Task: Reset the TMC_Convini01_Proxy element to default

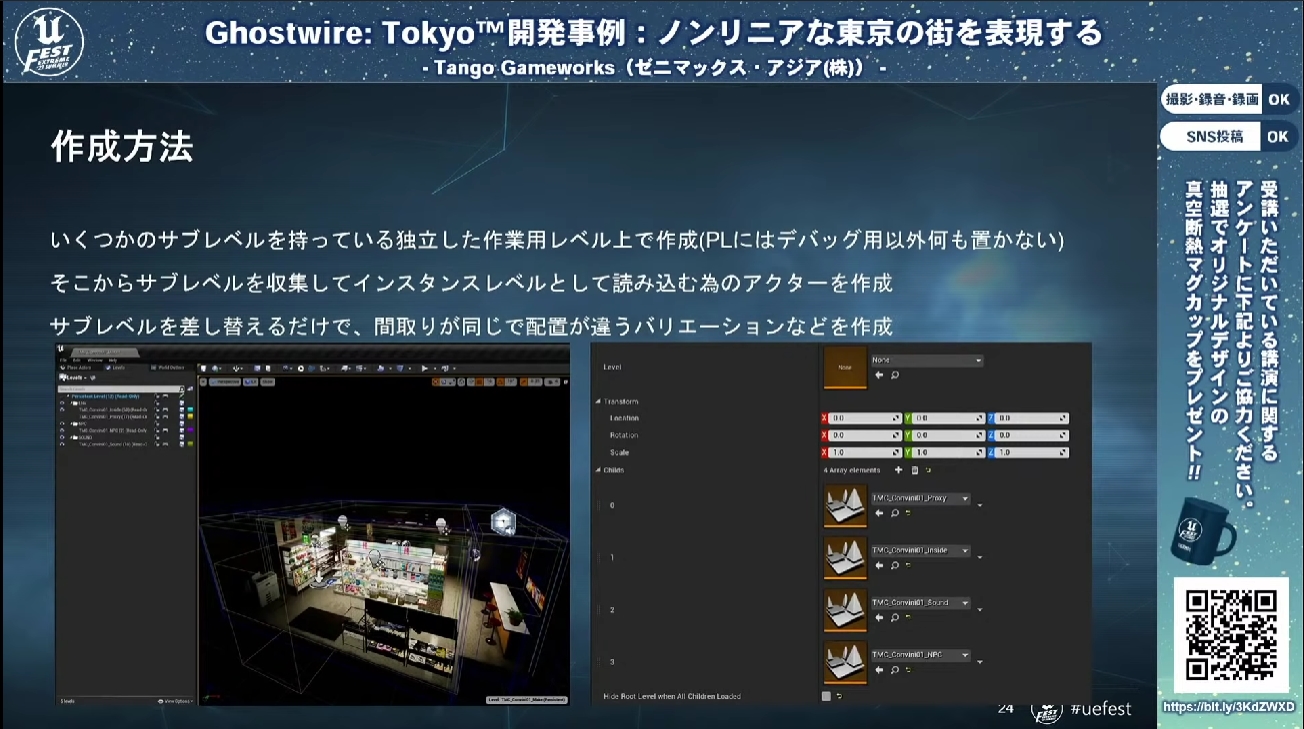Action: click(x=907, y=513)
